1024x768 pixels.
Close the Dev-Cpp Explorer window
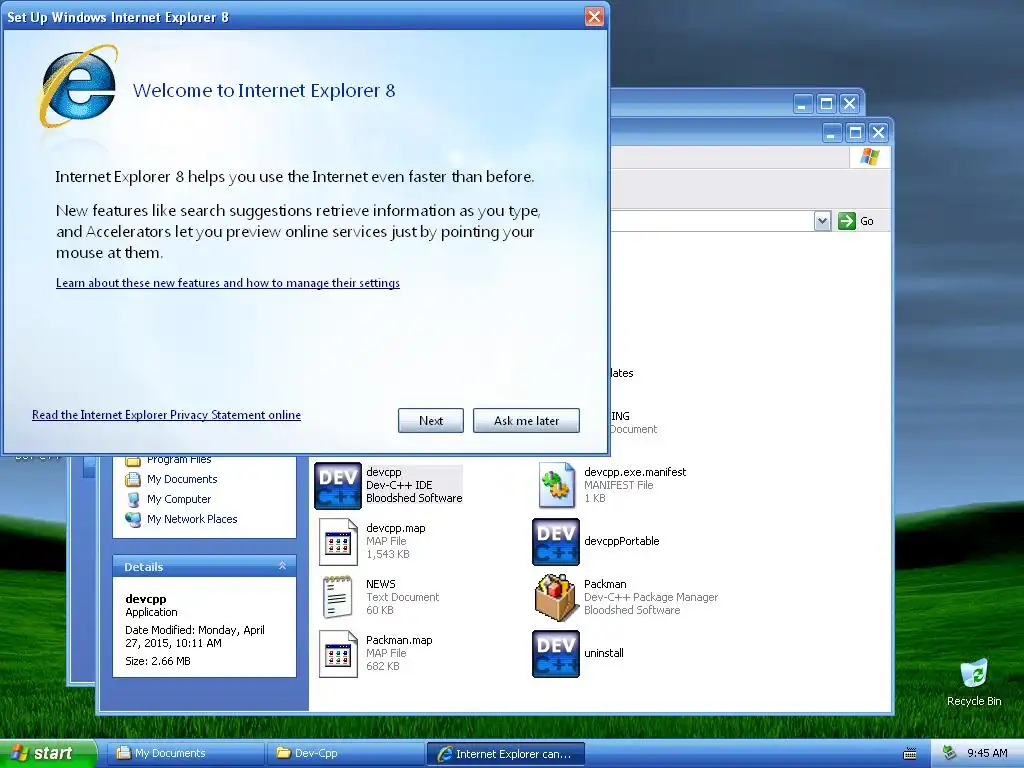[879, 133]
